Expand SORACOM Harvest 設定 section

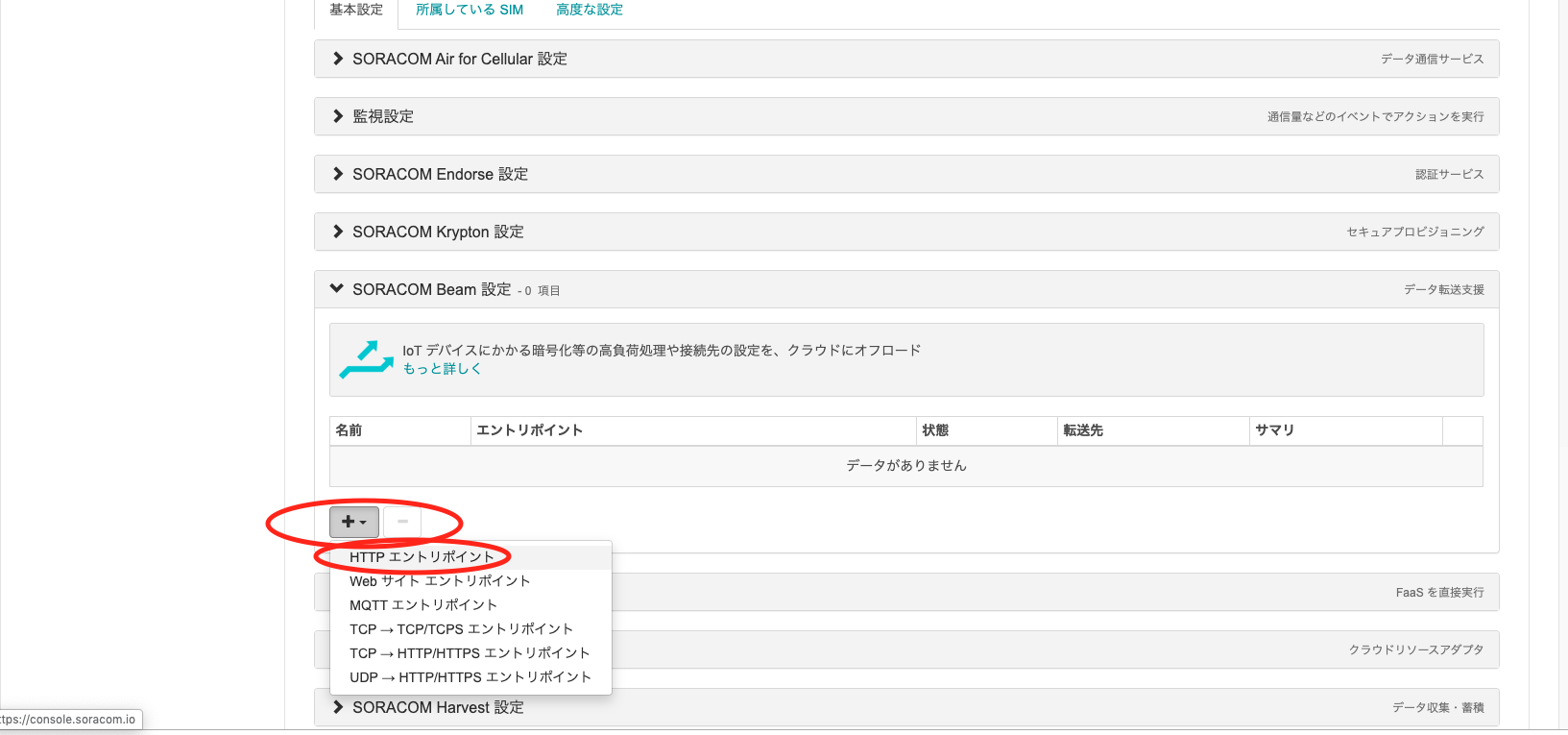[x=906, y=707]
